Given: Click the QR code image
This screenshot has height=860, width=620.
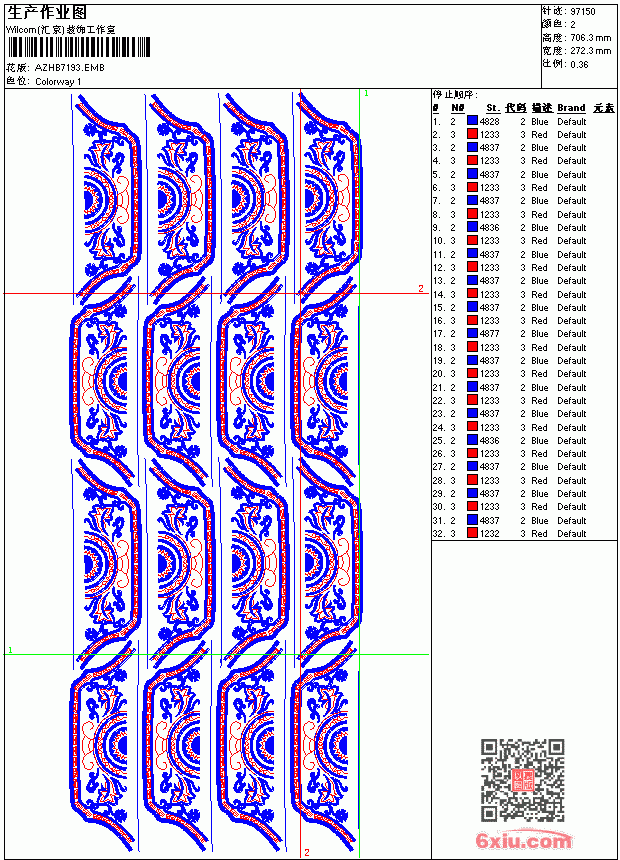Looking at the screenshot, I should point(523,780).
